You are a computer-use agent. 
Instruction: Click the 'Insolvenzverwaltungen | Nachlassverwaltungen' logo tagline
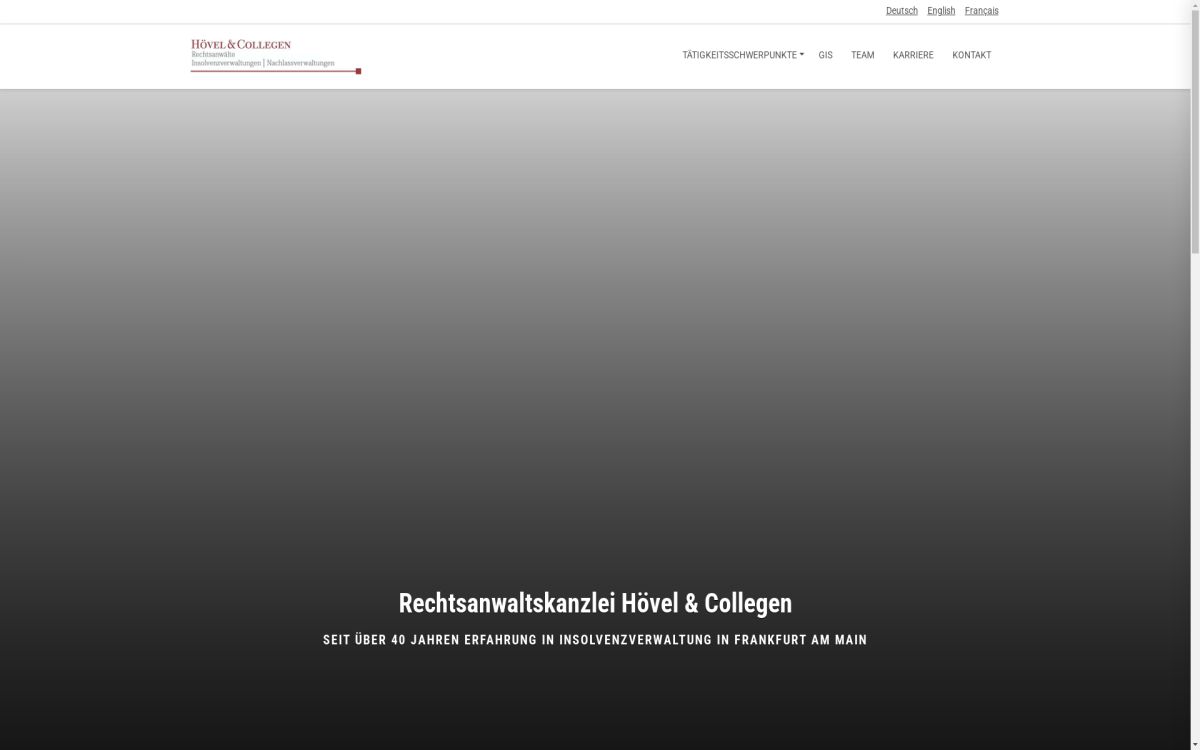coord(263,62)
